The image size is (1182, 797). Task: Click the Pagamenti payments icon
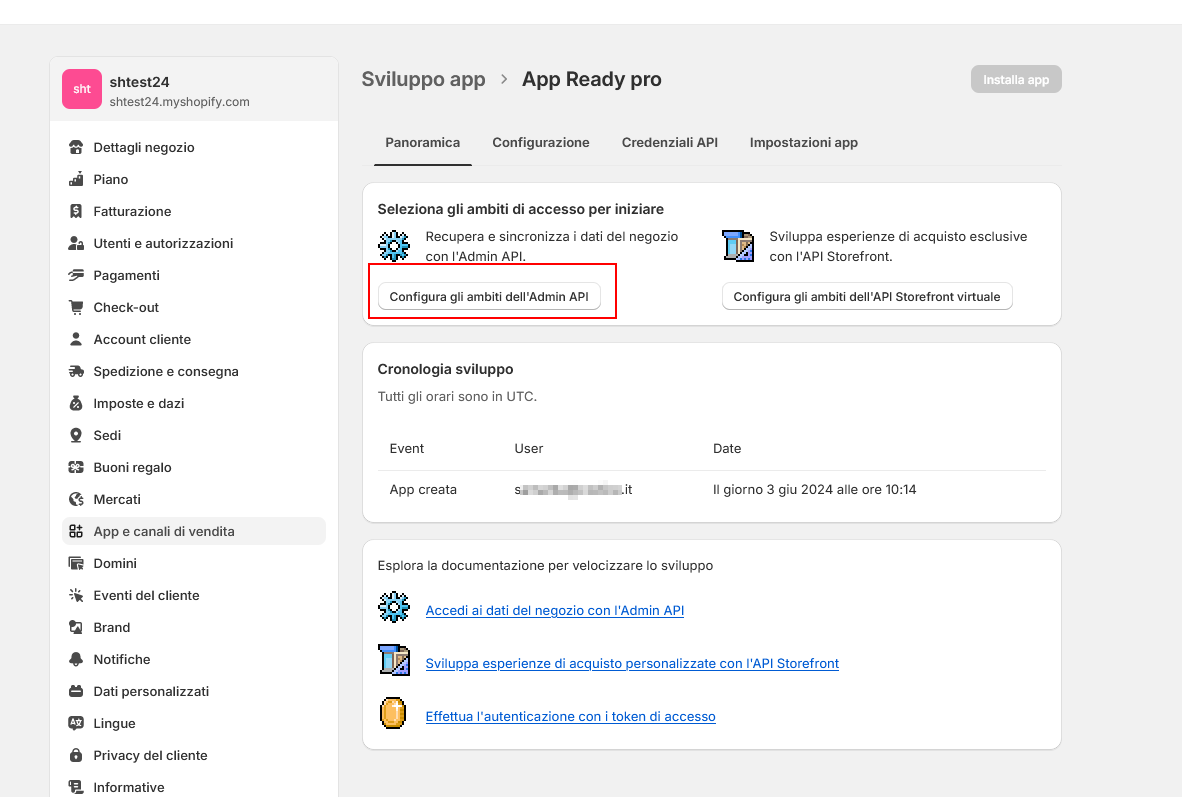[76, 275]
